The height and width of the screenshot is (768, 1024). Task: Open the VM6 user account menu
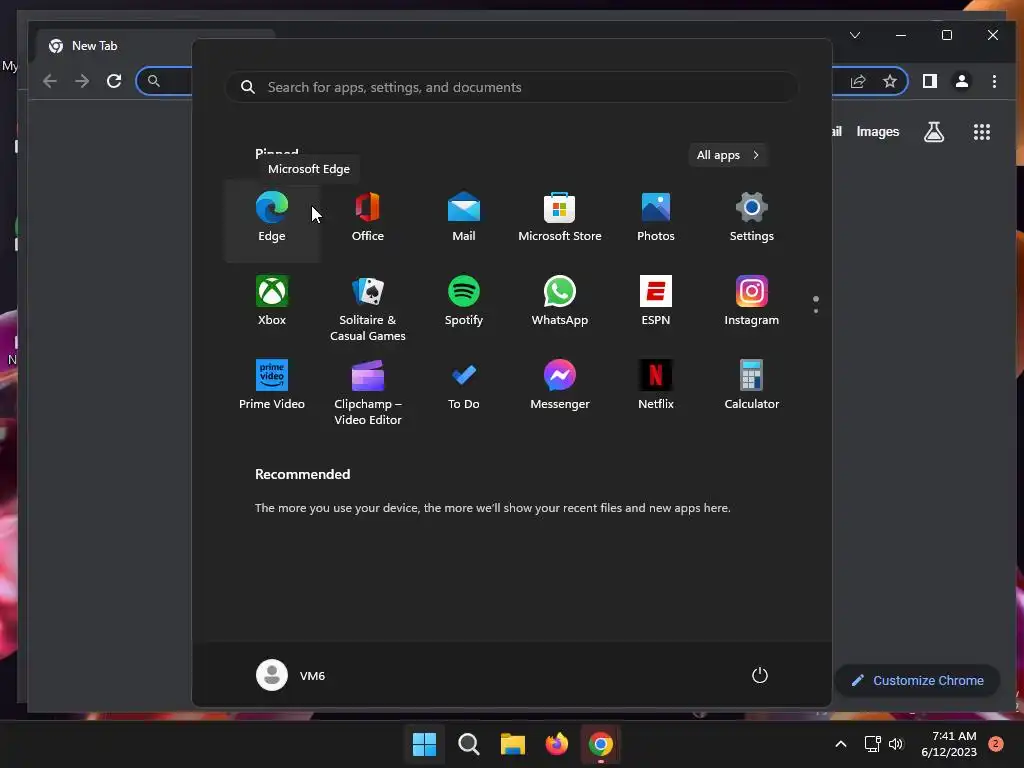click(291, 675)
